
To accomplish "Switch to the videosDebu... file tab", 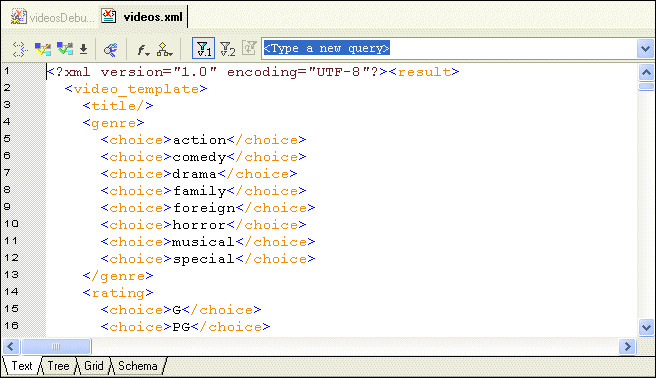I will pyautogui.click(x=53, y=17).
